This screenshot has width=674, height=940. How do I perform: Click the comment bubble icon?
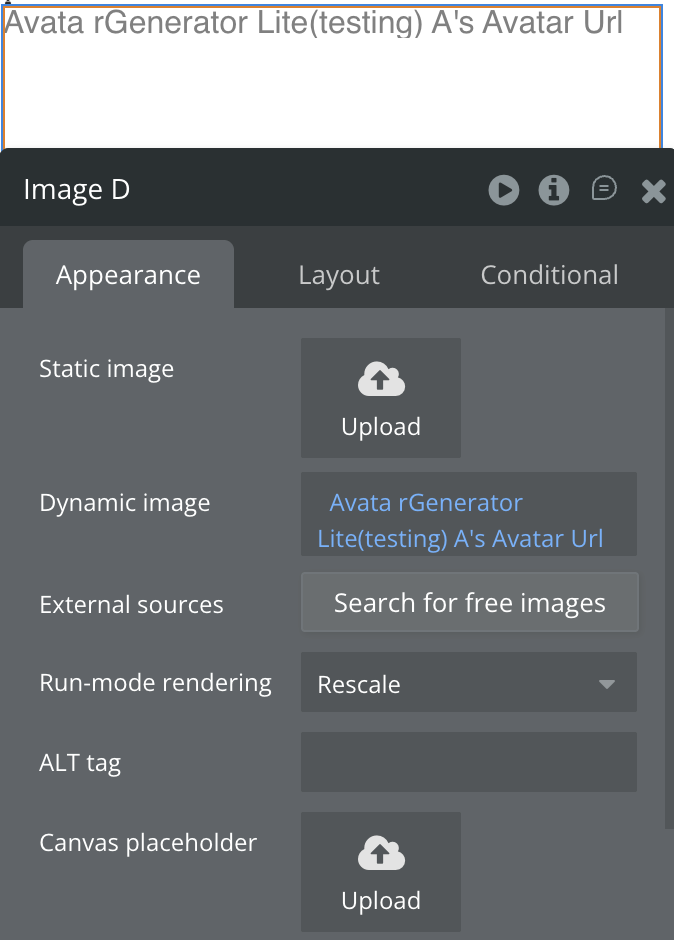[604, 188]
